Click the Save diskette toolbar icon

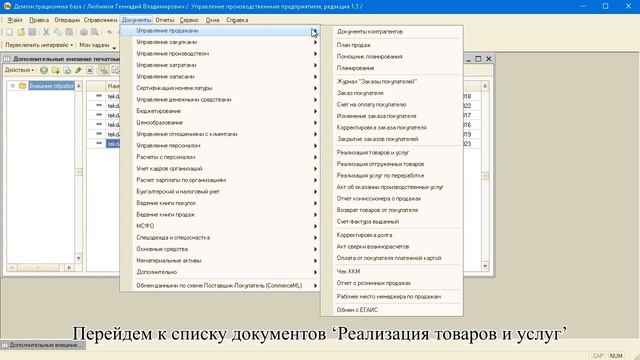[x=32, y=32]
